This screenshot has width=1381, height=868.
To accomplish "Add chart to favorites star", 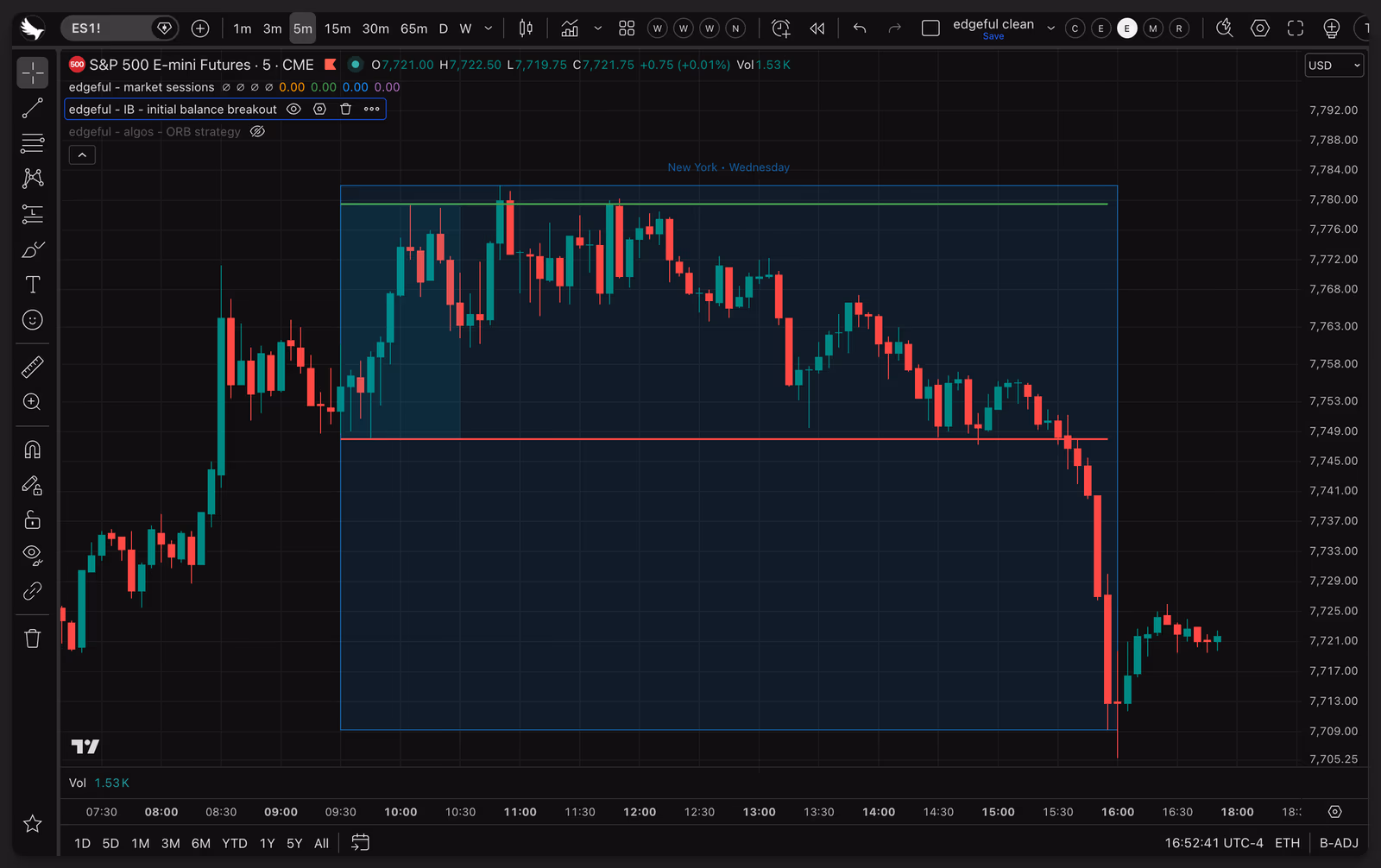I will coord(33,824).
